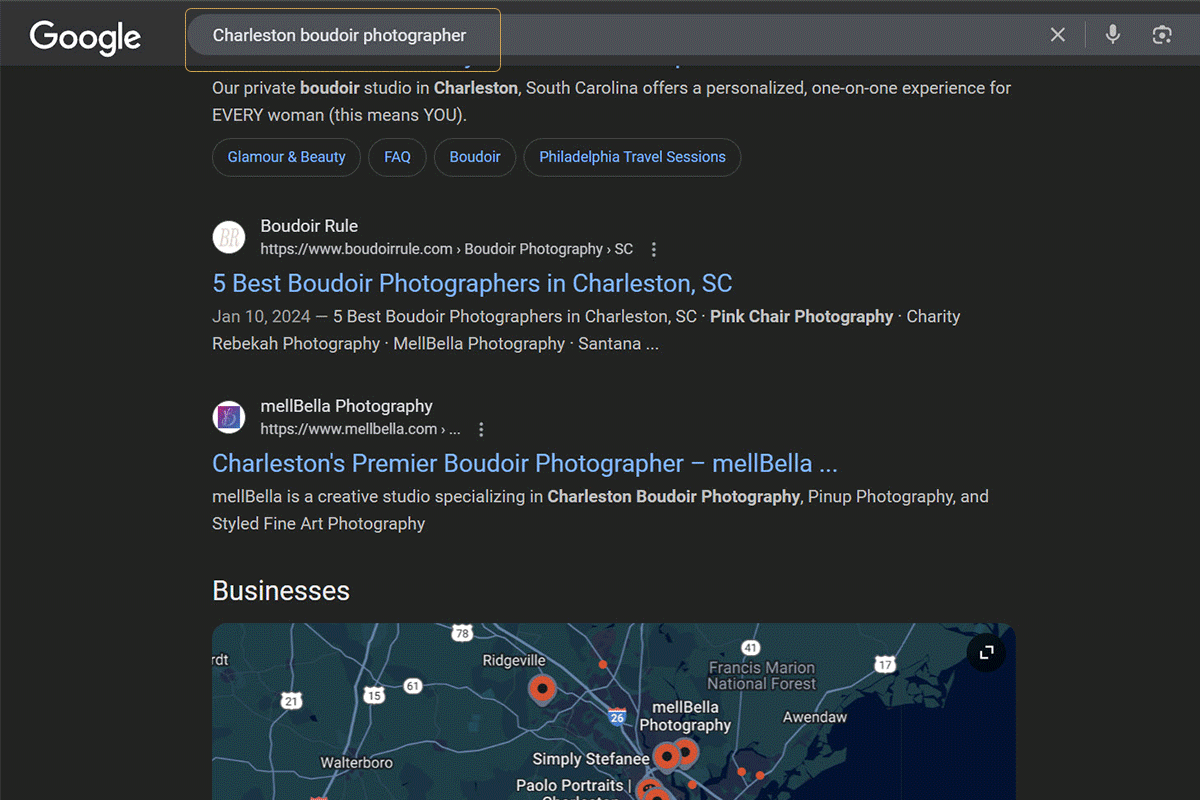
Task: Click the Google logo
Action: coord(85,37)
